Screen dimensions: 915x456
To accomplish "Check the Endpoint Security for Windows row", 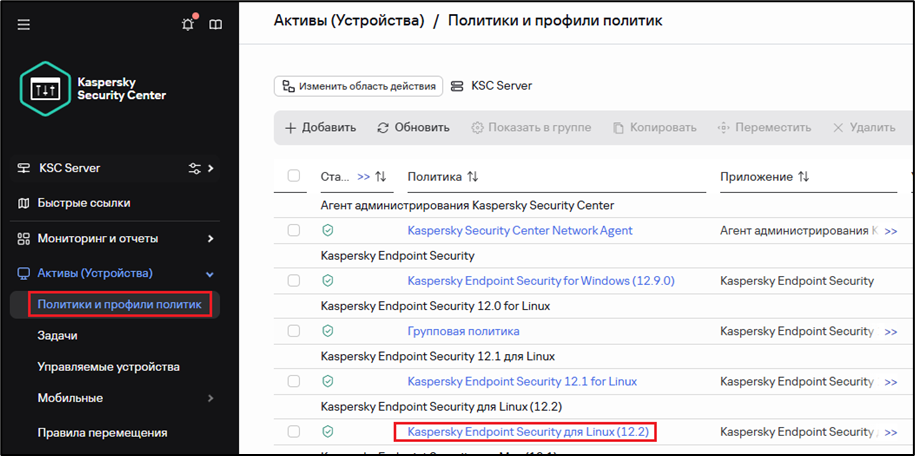I will click(294, 281).
